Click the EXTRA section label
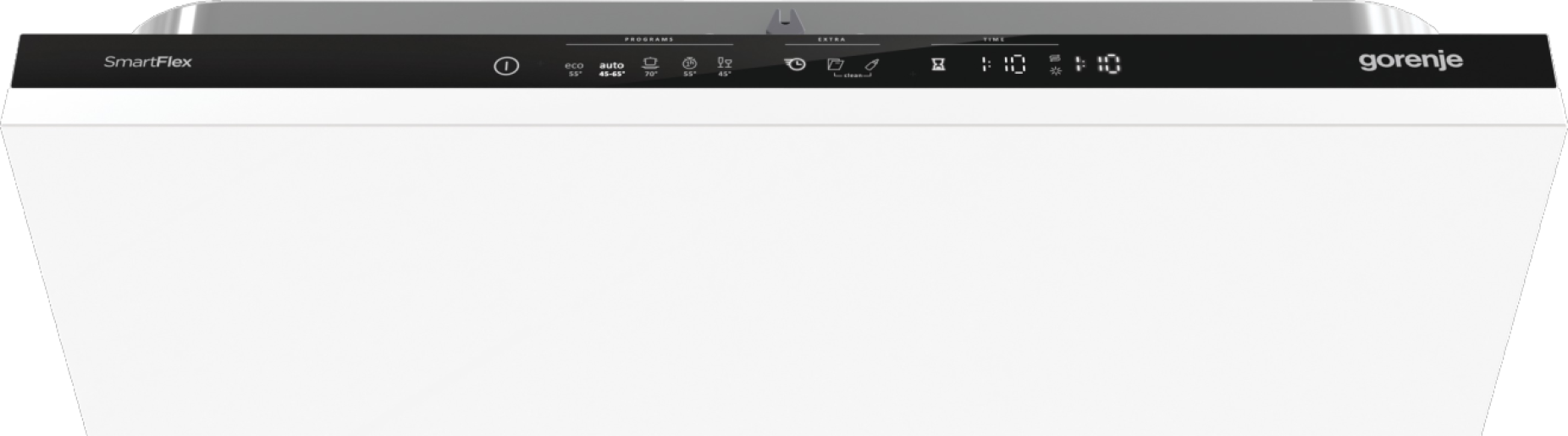The height and width of the screenshot is (436, 1568). coord(832,40)
